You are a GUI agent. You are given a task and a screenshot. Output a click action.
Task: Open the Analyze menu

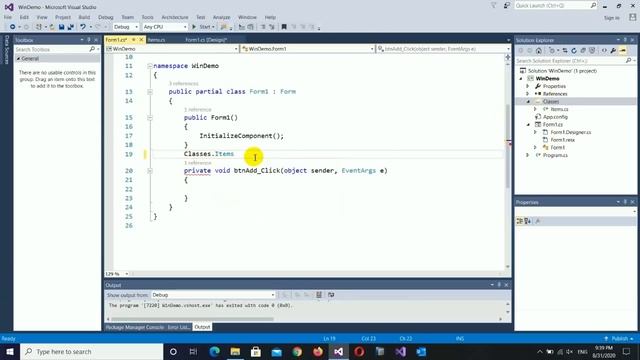[222, 17]
